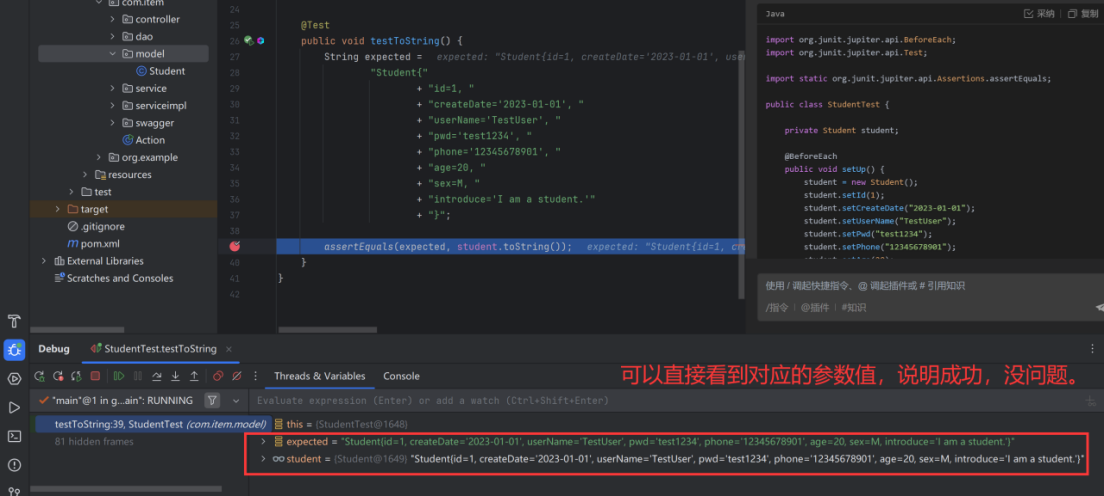Select Scratches and Consoles node
This screenshot has width=1104, height=496.
pos(114,278)
